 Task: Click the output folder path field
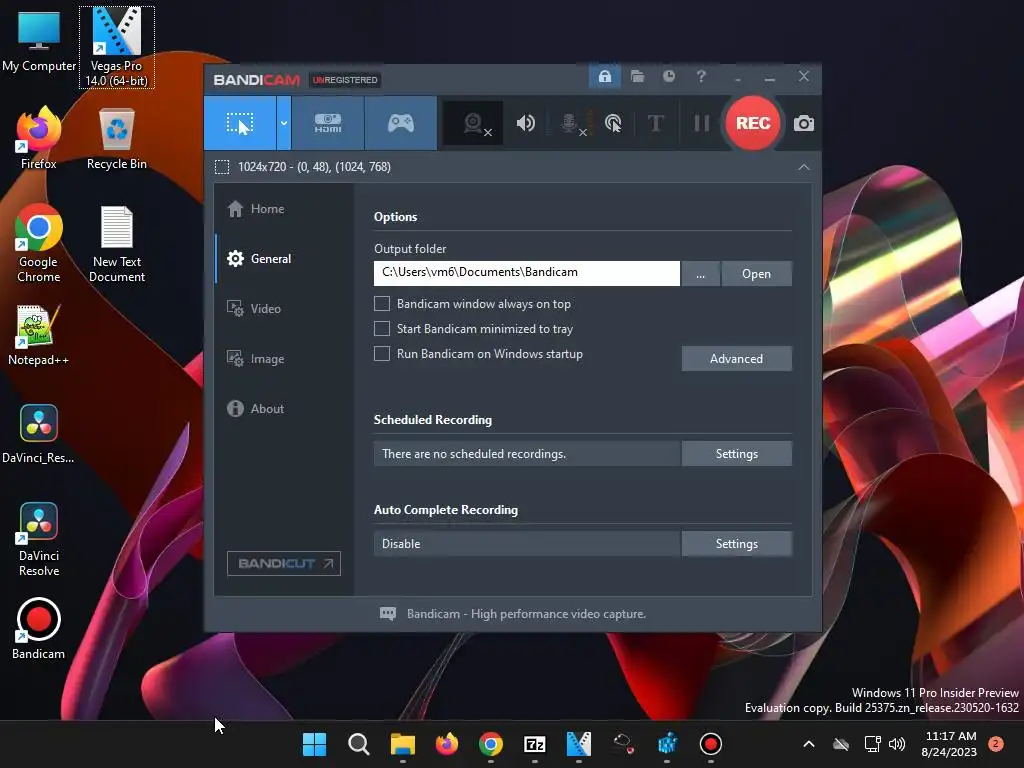(x=526, y=273)
